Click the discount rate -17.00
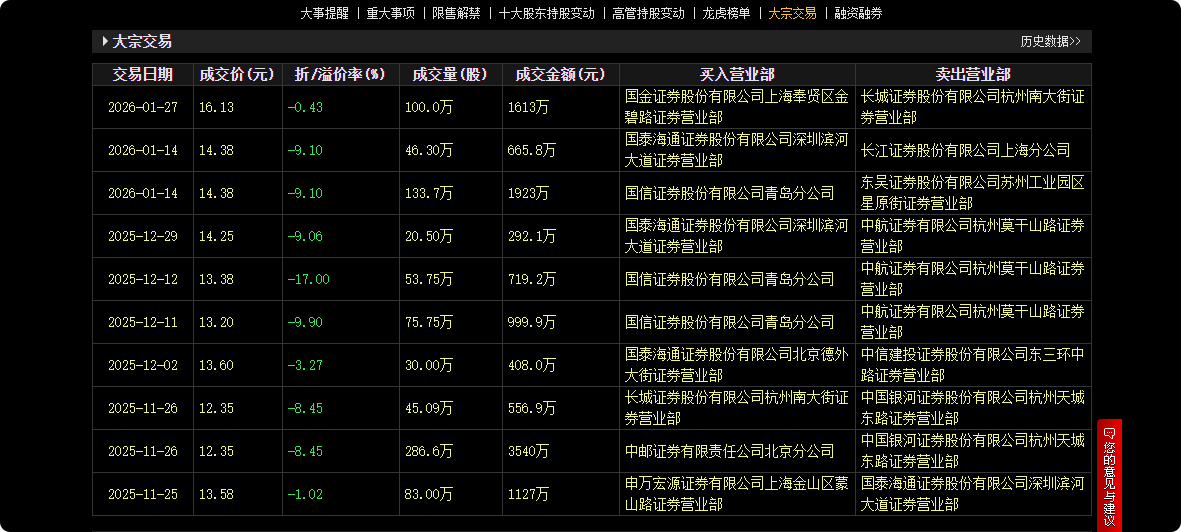Screen dimensions: 1181x532 (308, 279)
